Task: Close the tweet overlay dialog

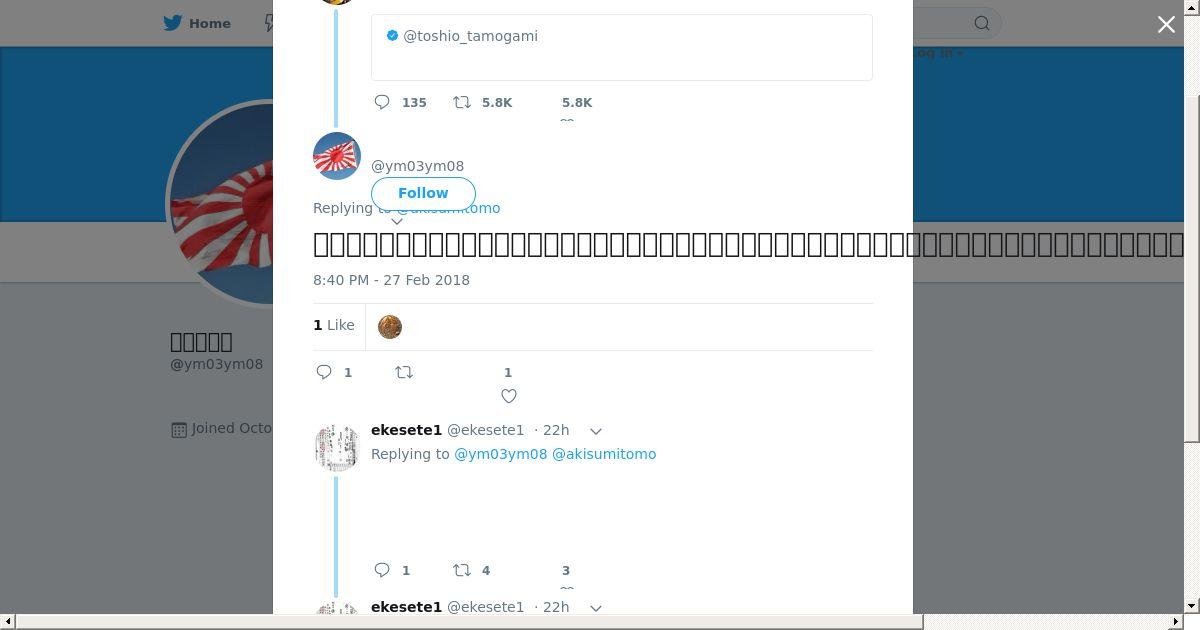Action: click(1166, 24)
